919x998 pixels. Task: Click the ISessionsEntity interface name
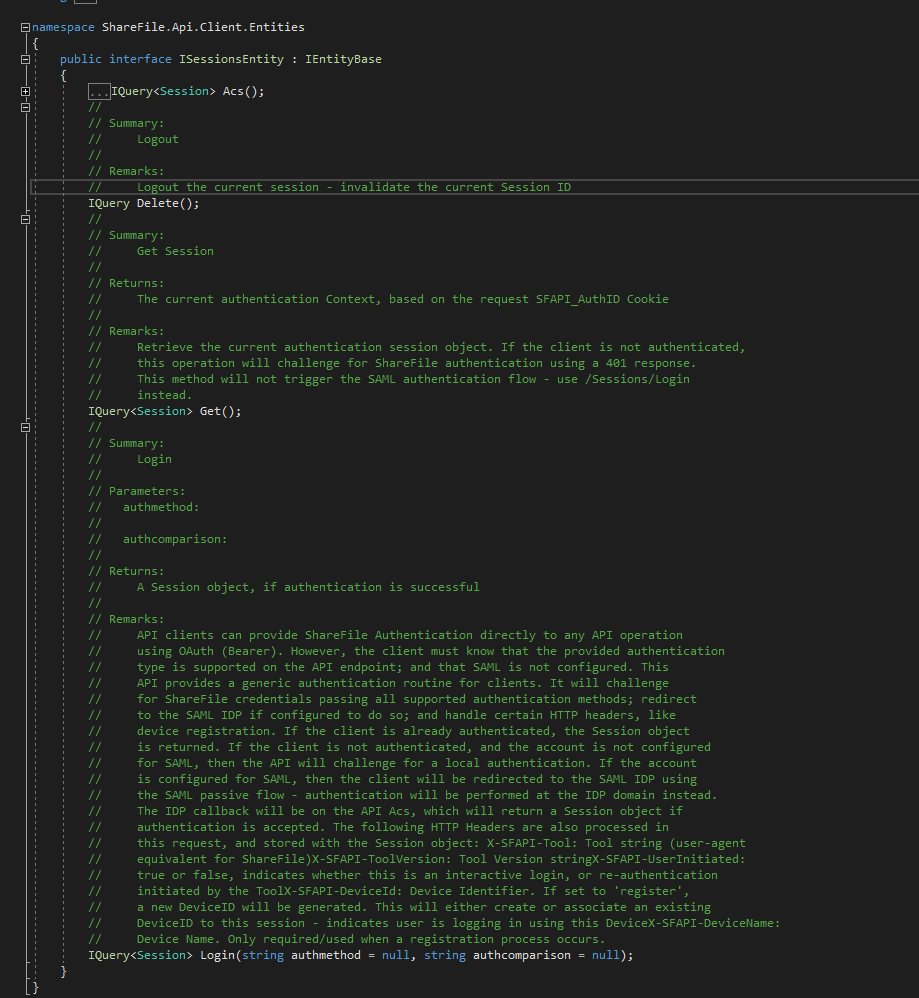pyautogui.click(x=231, y=59)
